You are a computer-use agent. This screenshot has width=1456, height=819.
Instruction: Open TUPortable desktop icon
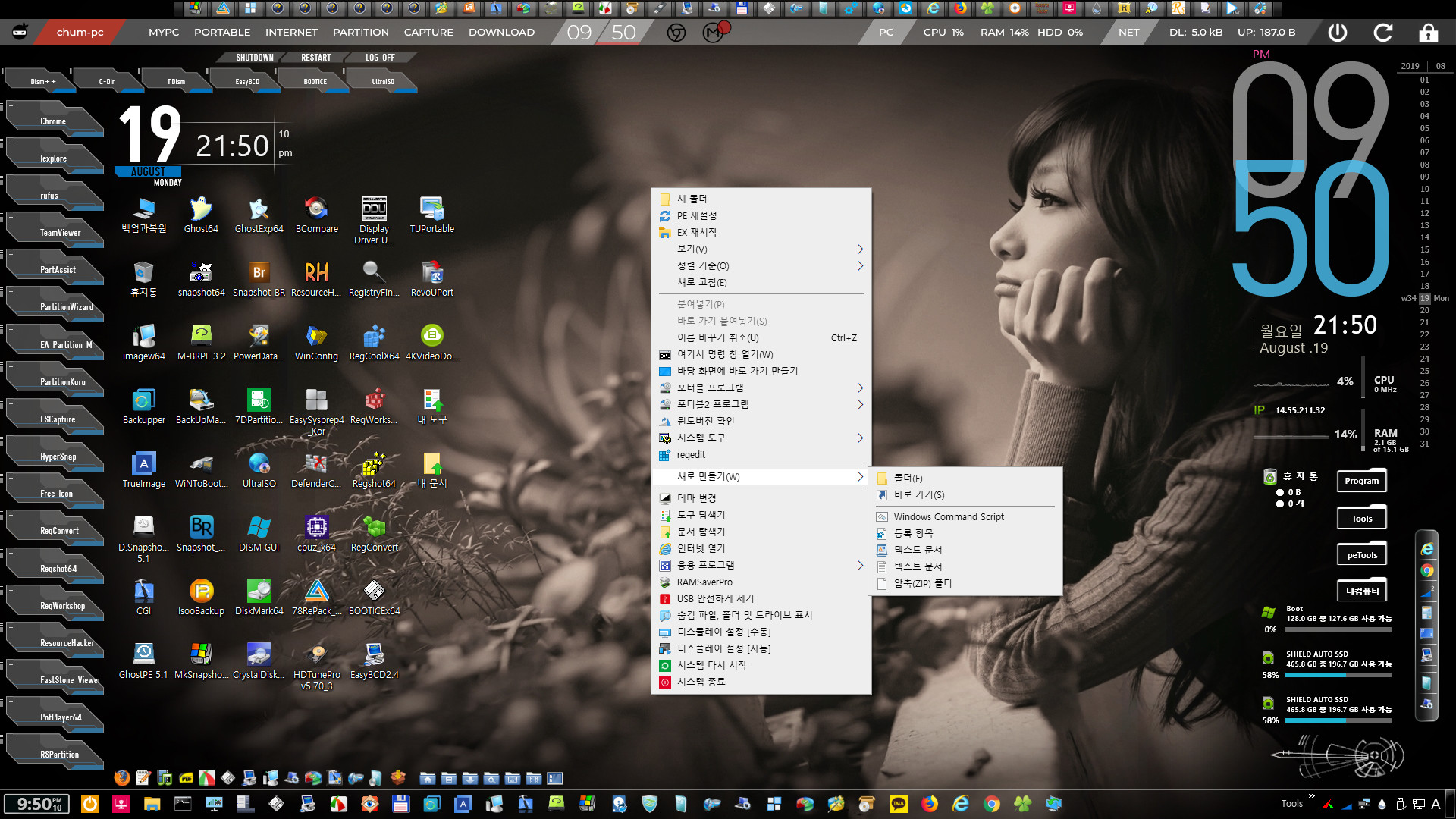click(x=431, y=215)
